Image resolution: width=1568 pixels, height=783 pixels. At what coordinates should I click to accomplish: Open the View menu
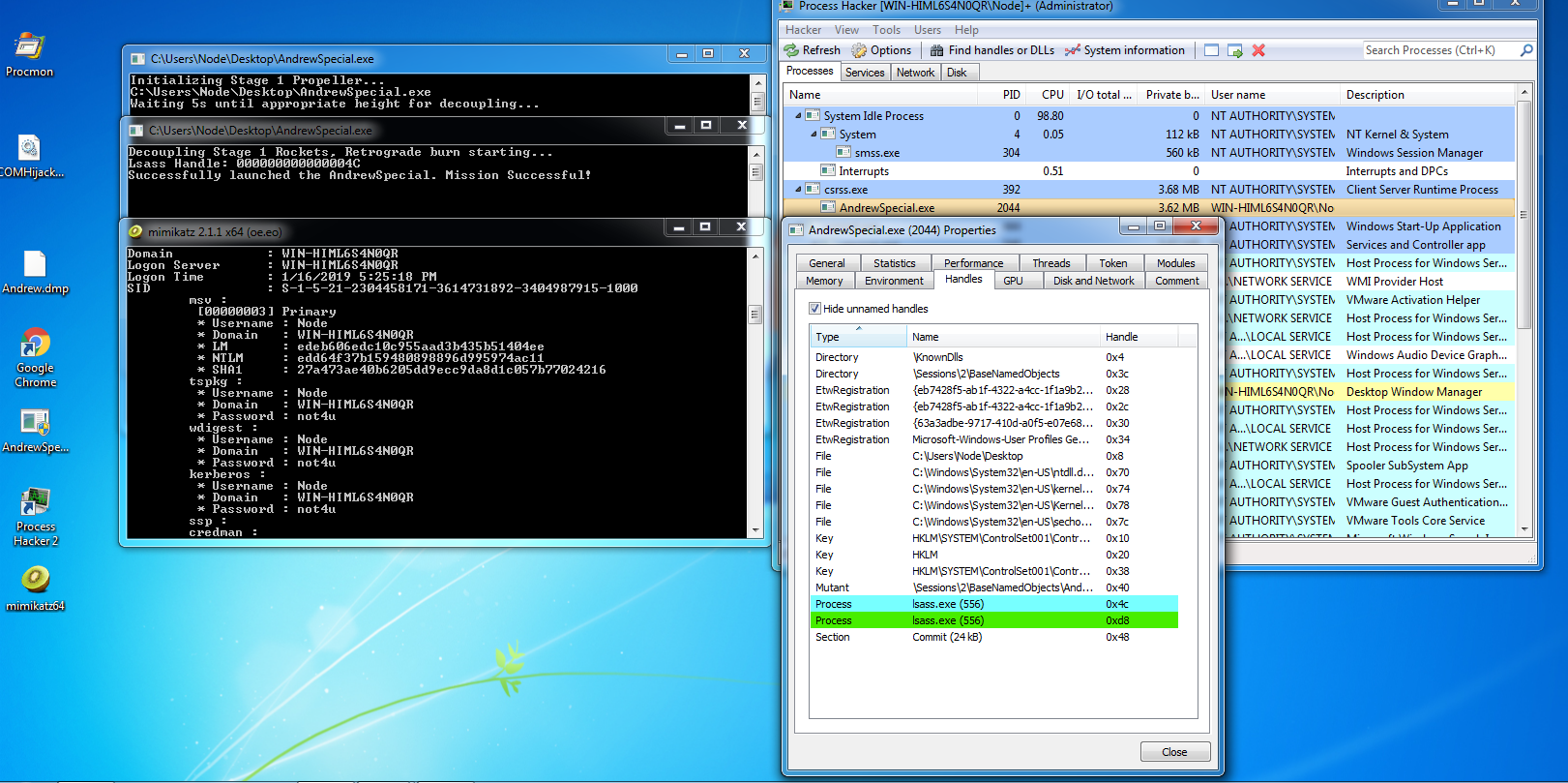point(846,30)
